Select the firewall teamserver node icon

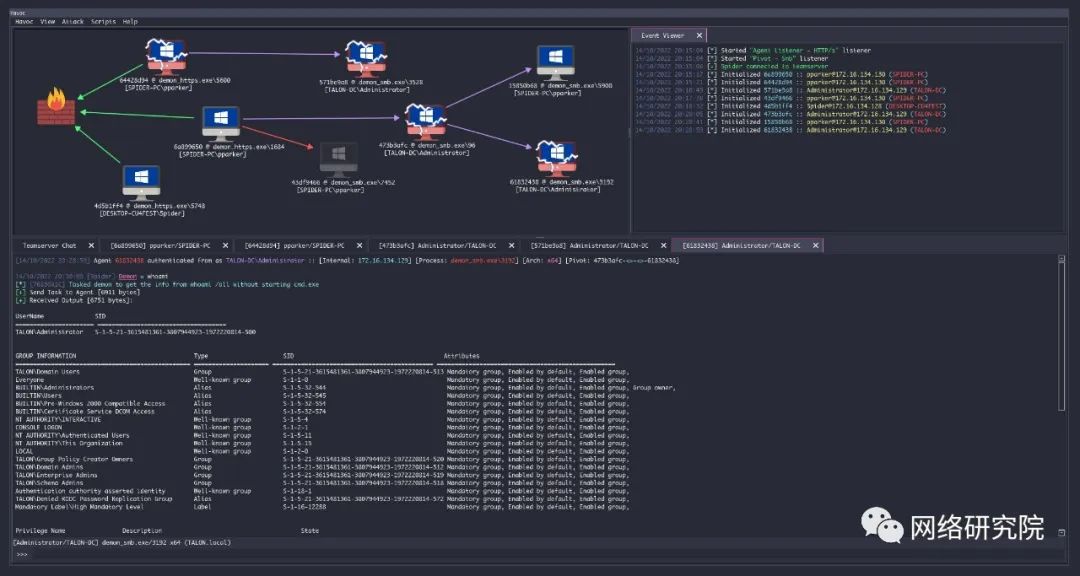tap(56, 107)
